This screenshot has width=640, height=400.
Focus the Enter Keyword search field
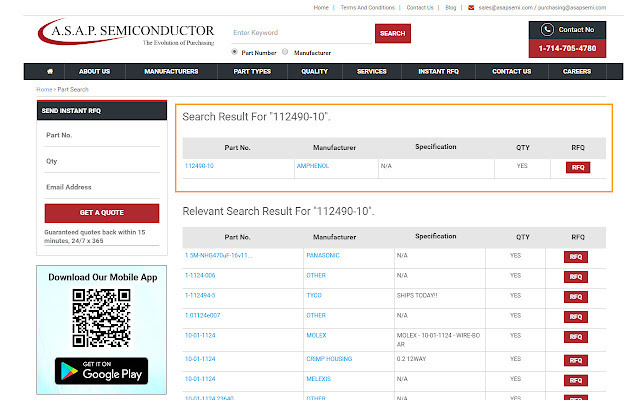(302, 33)
